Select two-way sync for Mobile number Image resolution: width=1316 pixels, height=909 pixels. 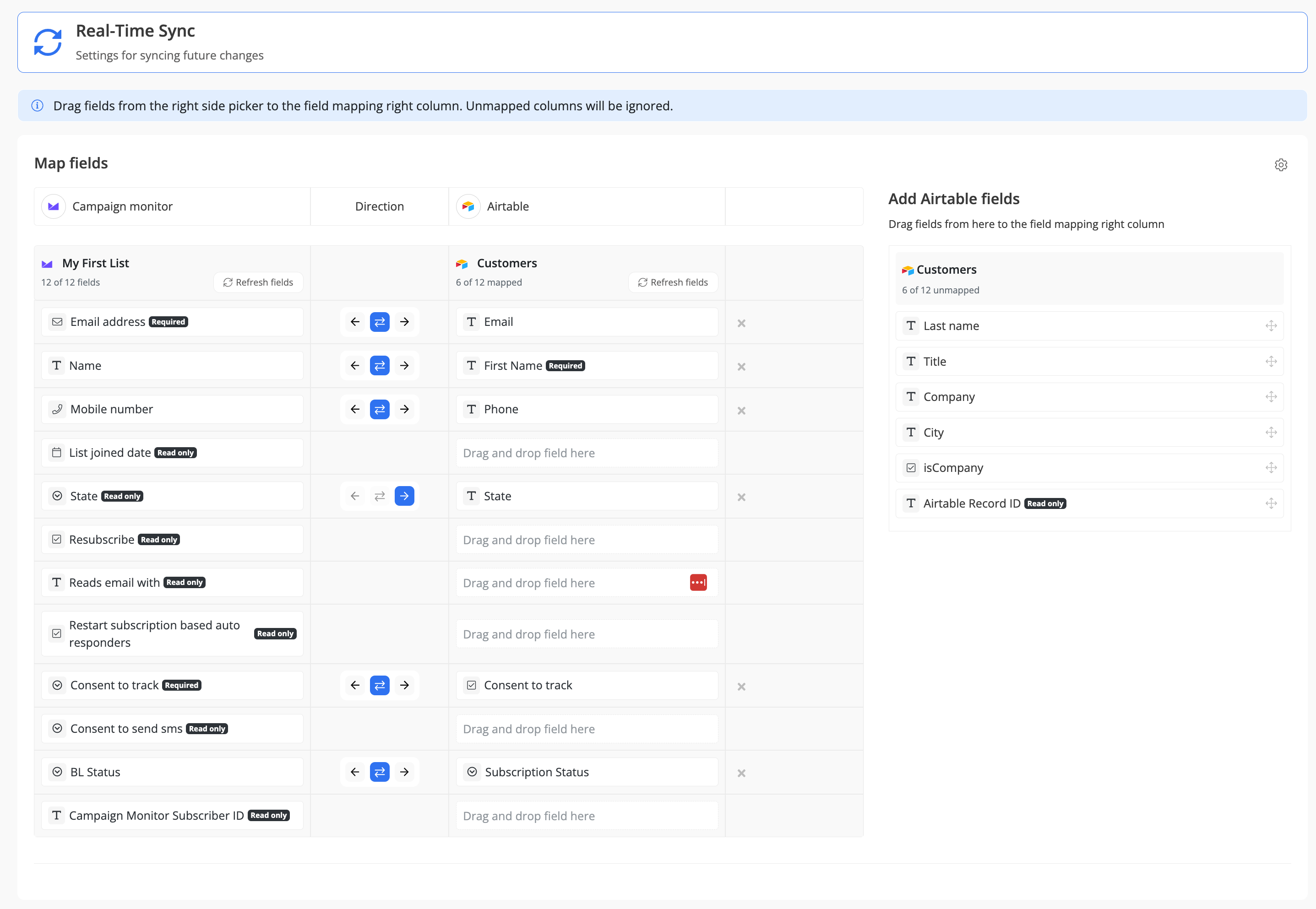[380, 409]
